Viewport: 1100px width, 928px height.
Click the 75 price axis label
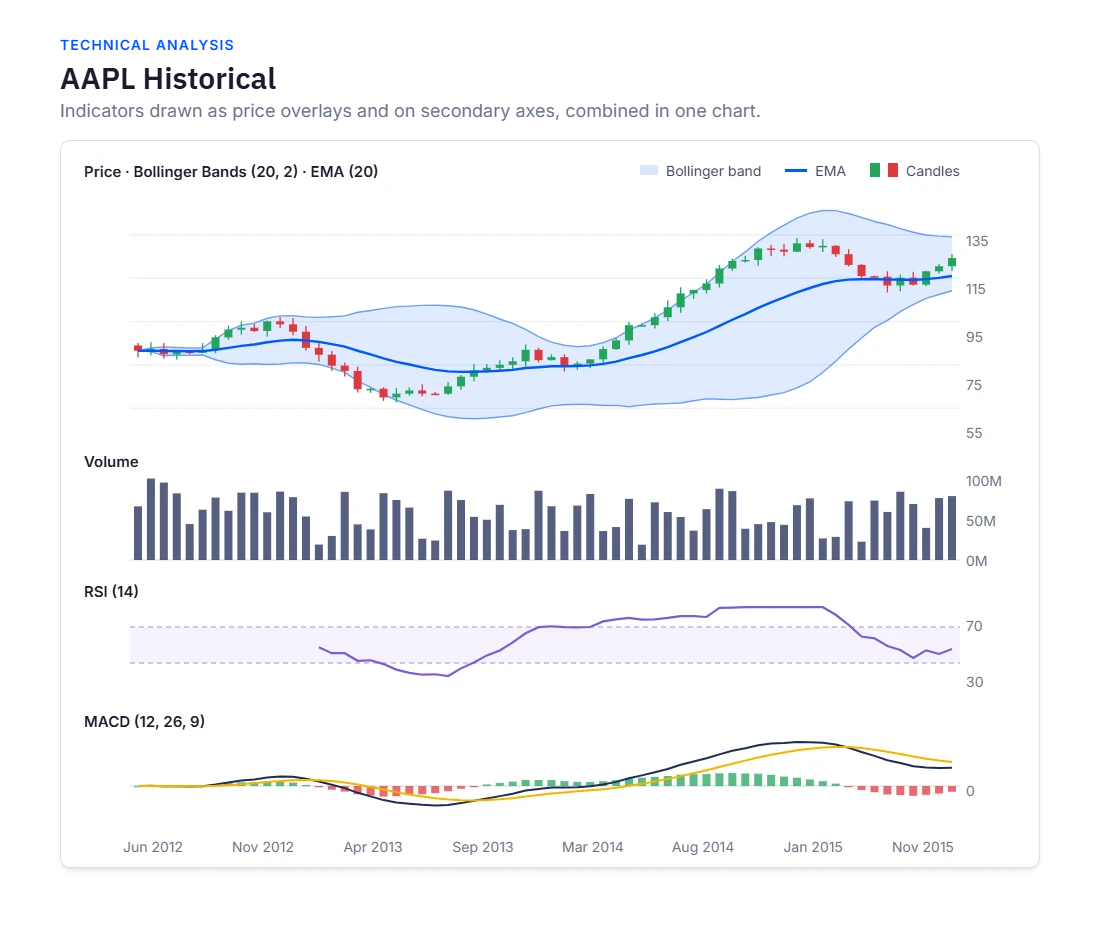tap(974, 385)
